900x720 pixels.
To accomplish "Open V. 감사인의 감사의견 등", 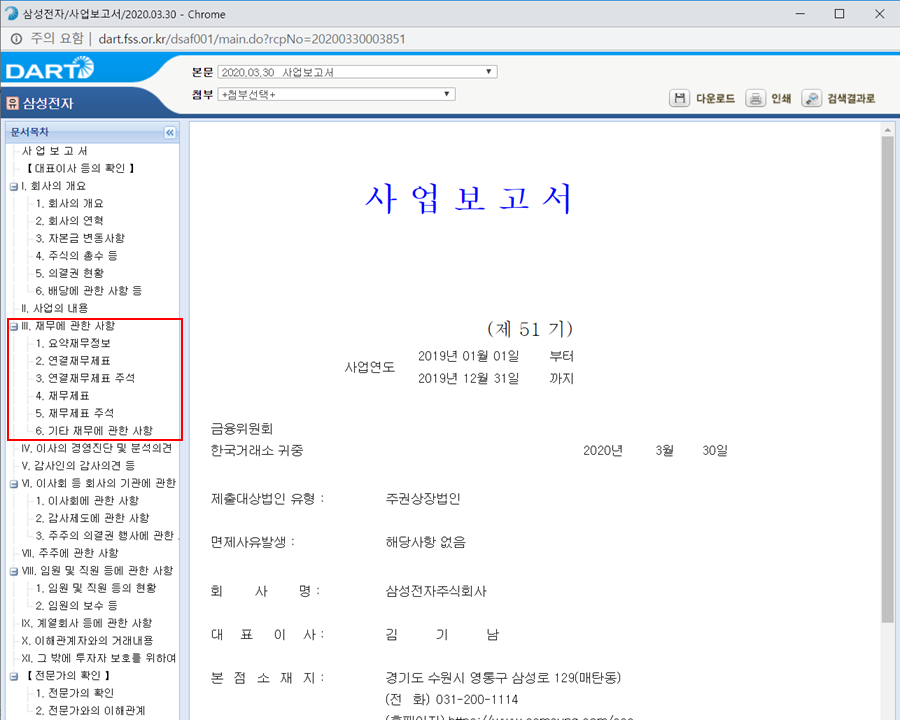I will click(78, 466).
